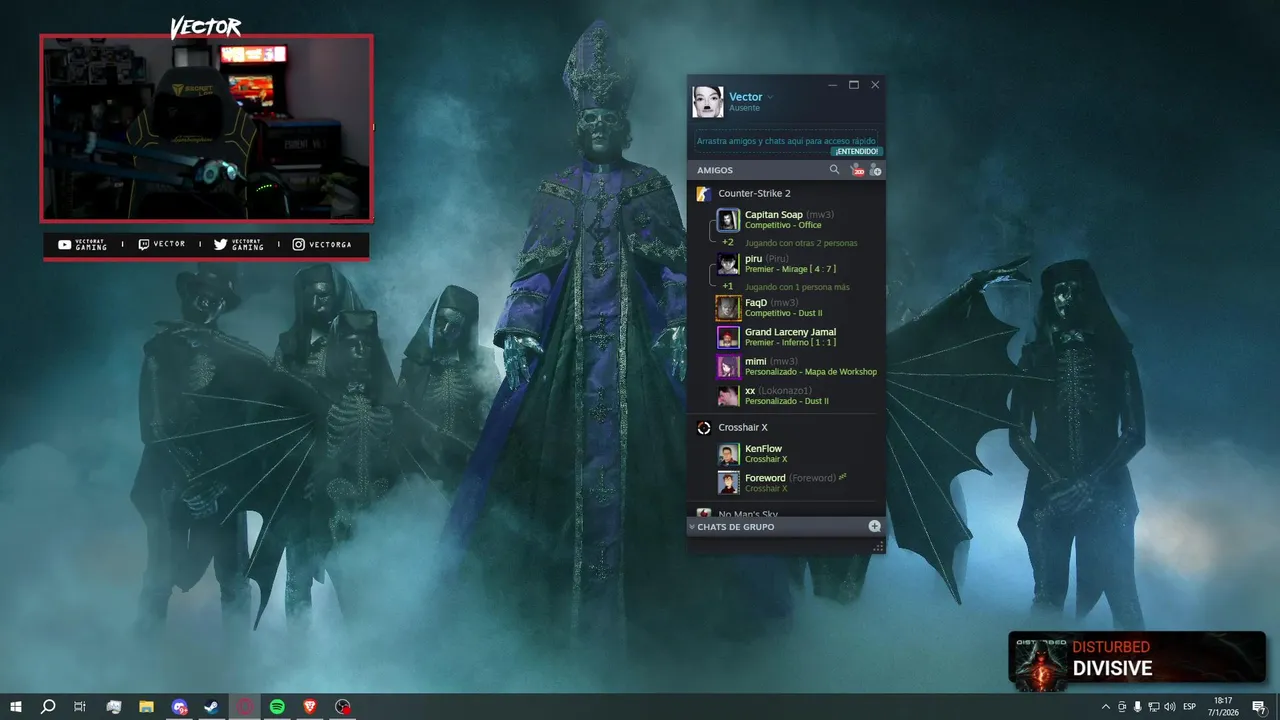This screenshot has height=720, width=1280.
Task: Search friends with the magnifier icon
Action: pyautogui.click(x=834, y=170)
